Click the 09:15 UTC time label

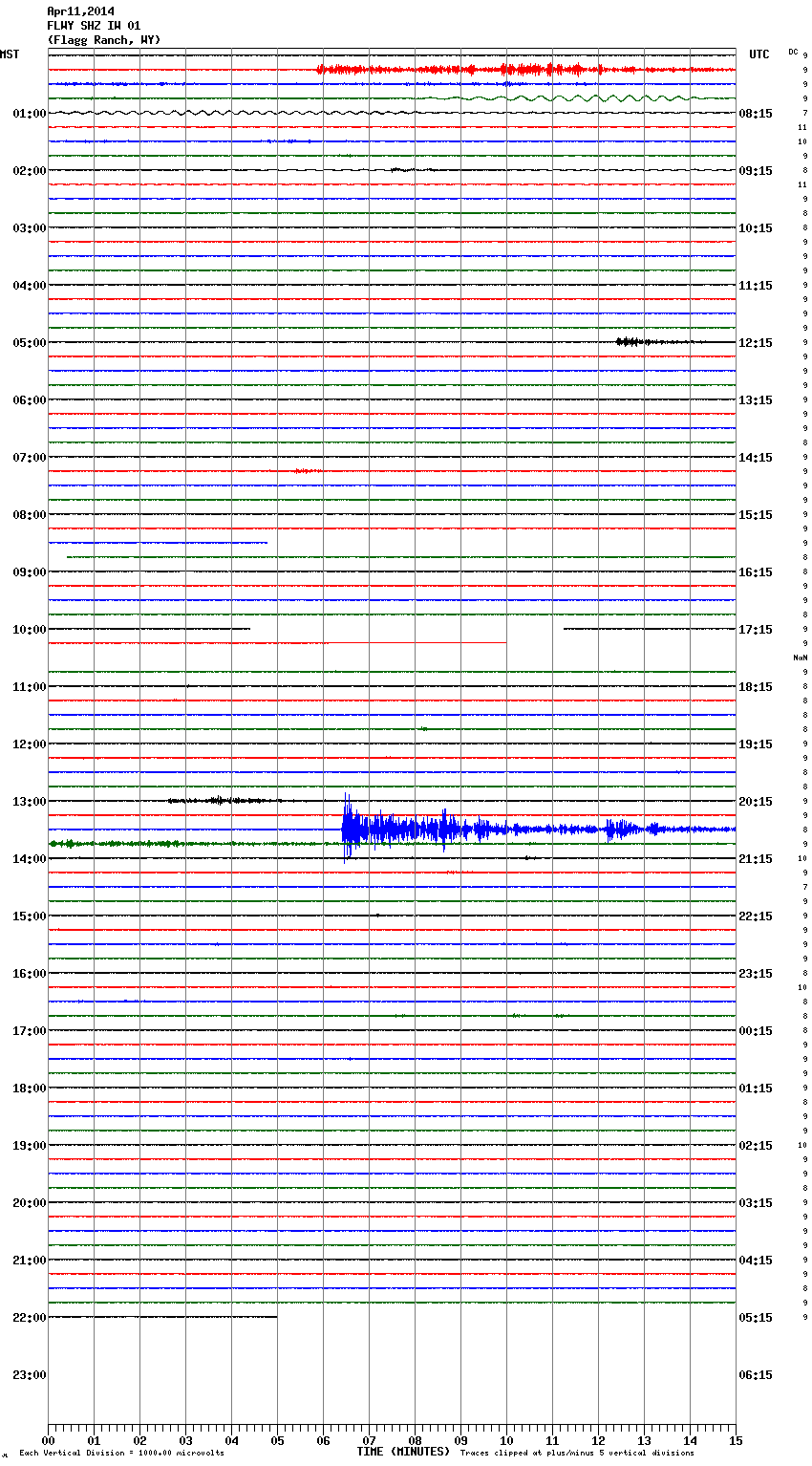coord(756,171)
